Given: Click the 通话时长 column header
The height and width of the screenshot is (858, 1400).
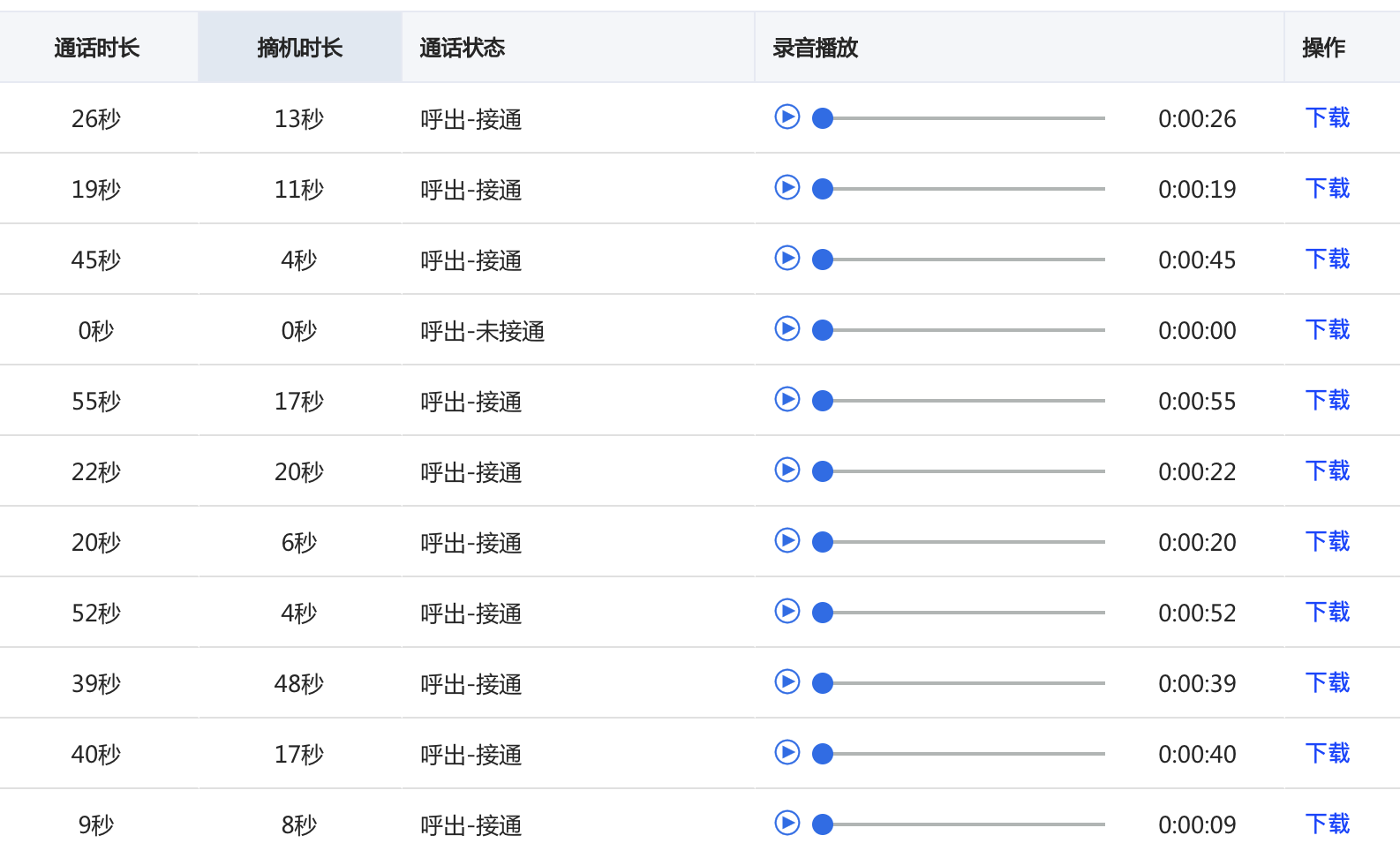Looking at the screenshot, I should [97, 48].
